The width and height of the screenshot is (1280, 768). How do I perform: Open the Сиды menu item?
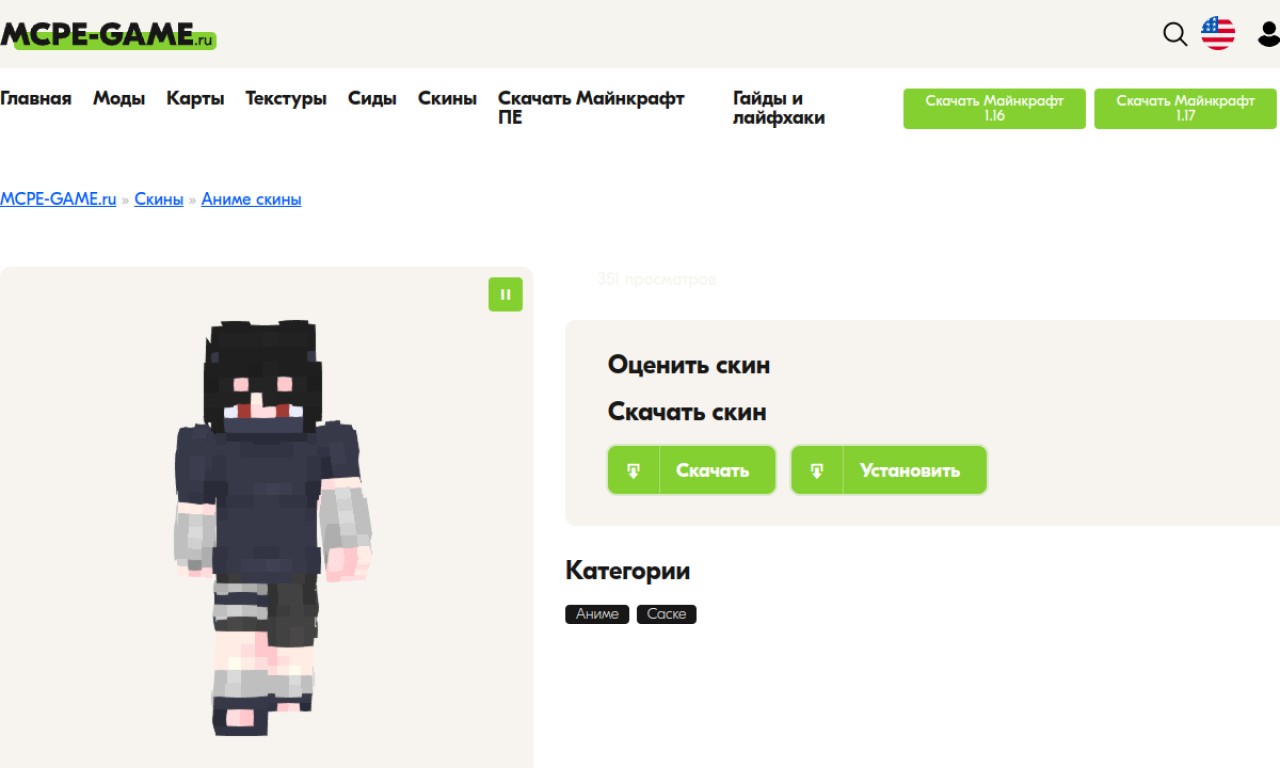point(372,98)
